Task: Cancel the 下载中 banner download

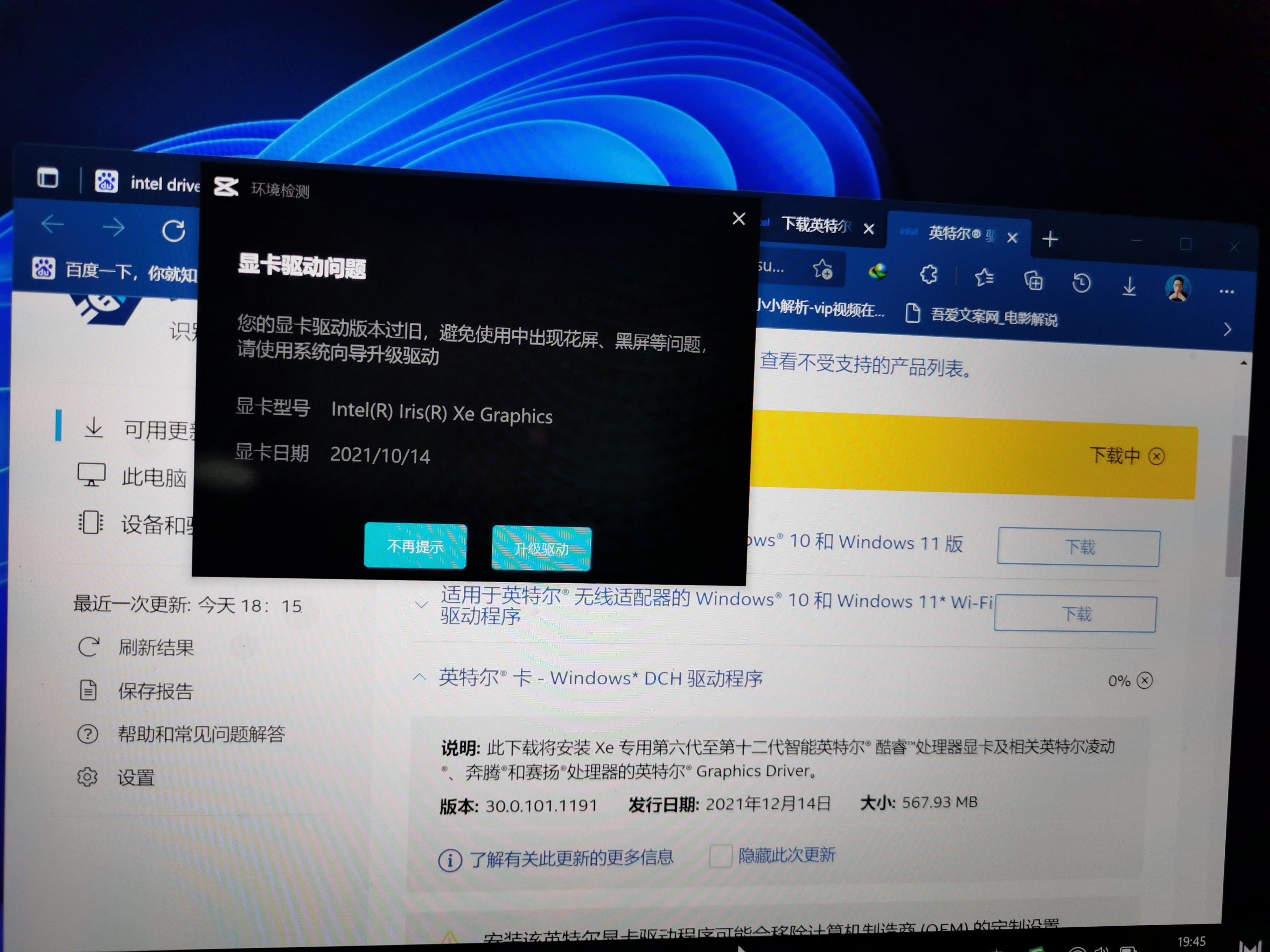Action: pyautogui.click(x=1156, y=457)
